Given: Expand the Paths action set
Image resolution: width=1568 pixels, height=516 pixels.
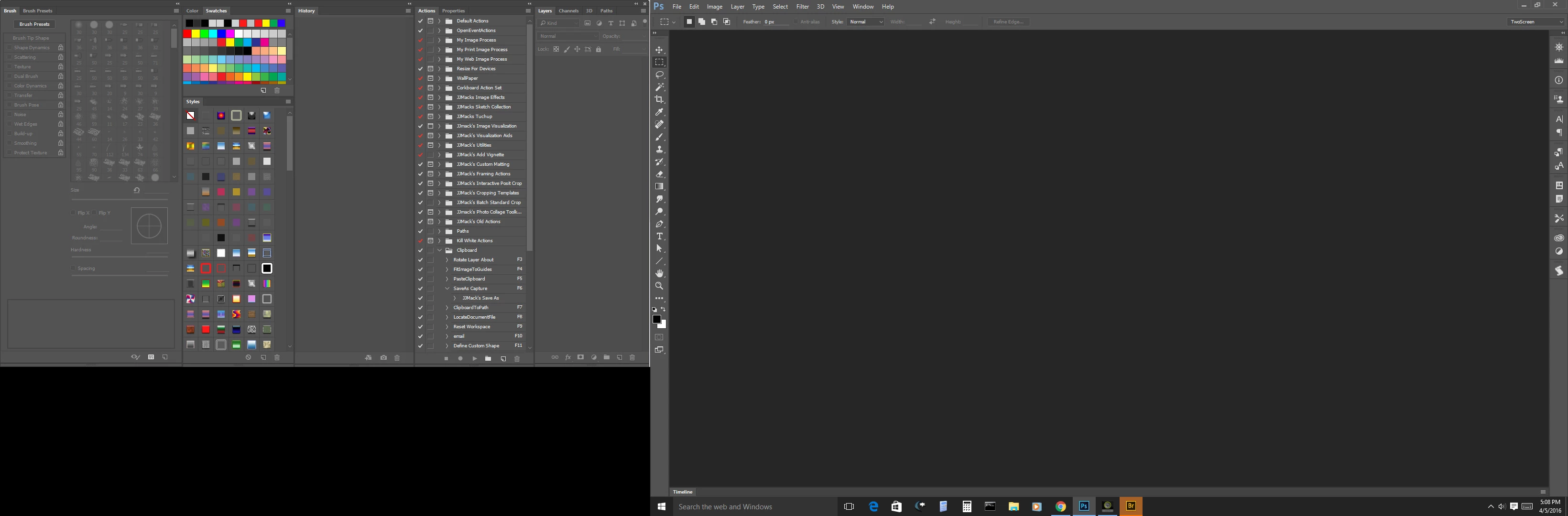Looking at the screenshot, I should point(439,231).
